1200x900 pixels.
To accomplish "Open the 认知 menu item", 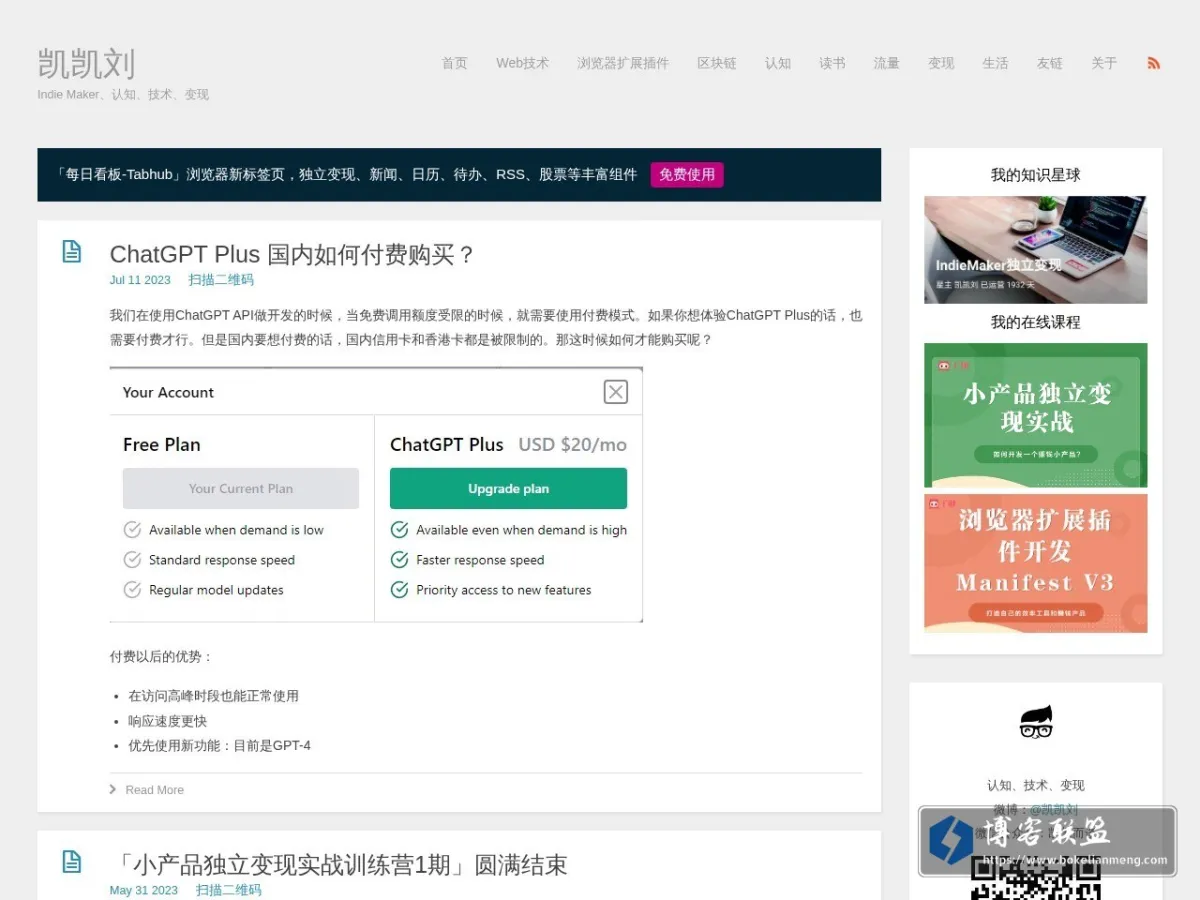I will click(778, 63).
